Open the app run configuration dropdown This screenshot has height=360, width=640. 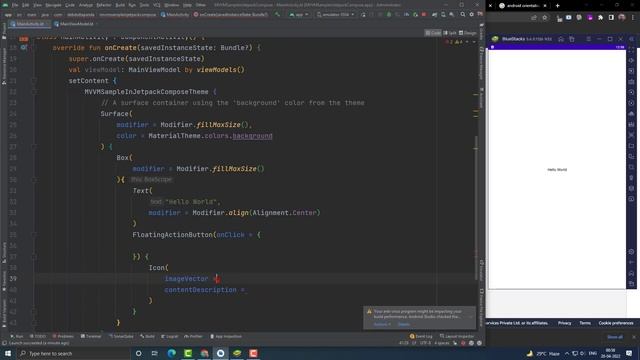click(299, 14)
